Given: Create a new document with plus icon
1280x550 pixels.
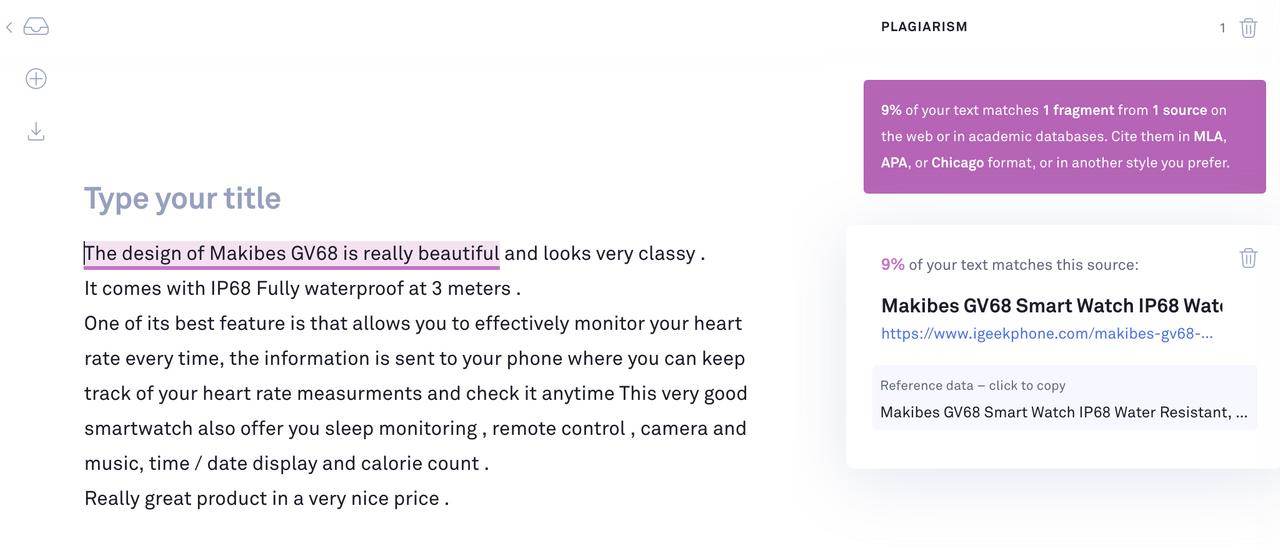Looking at the screenshot, I should [36, 79].
